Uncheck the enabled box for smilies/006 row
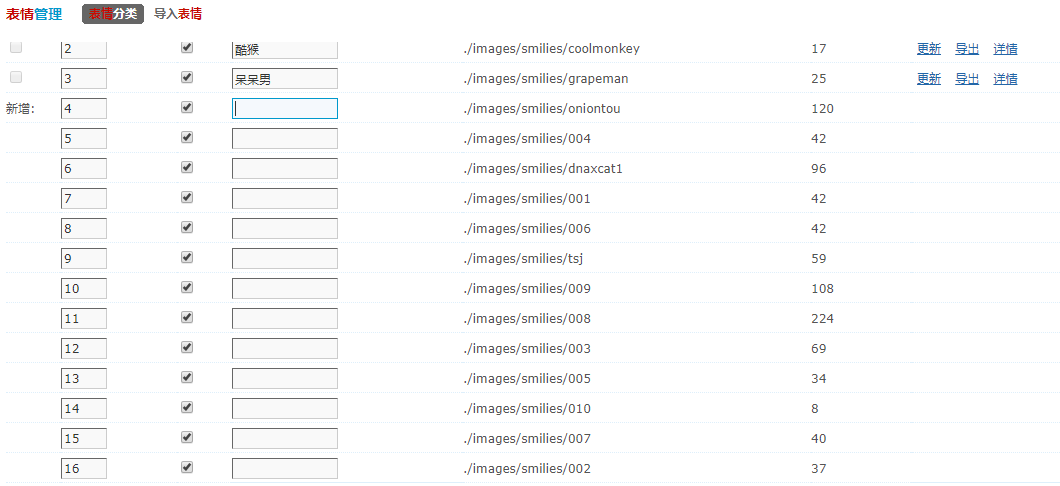 (x=187, y=227)
